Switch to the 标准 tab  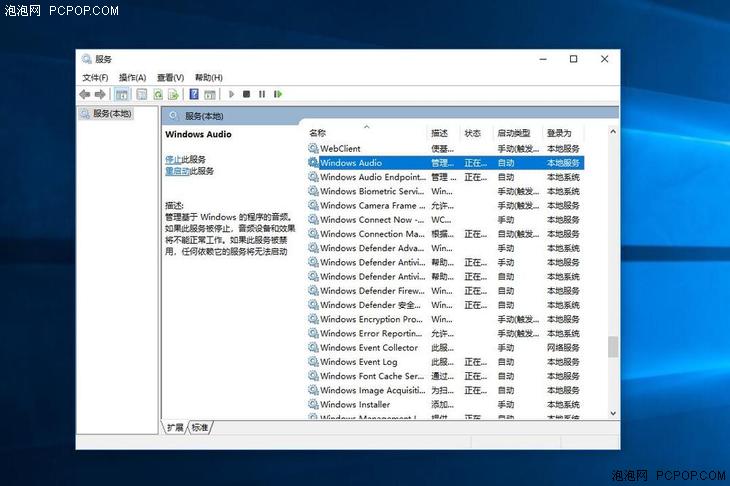(x=200, y=427)
